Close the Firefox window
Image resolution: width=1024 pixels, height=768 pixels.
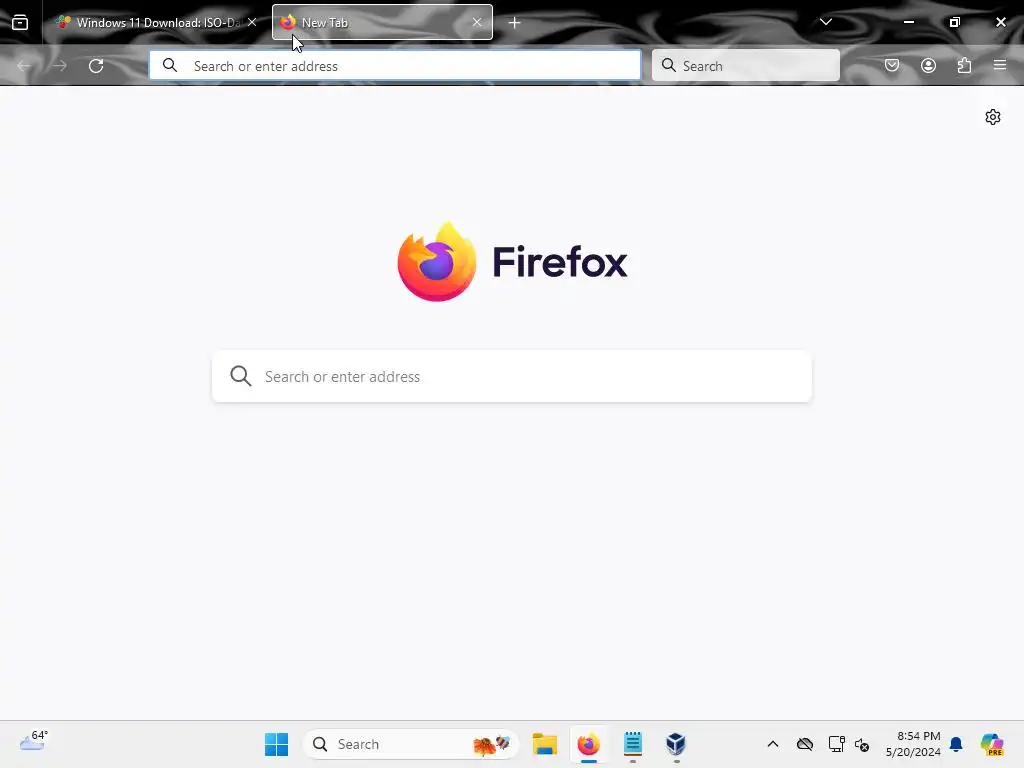[x=1000, y=22]
